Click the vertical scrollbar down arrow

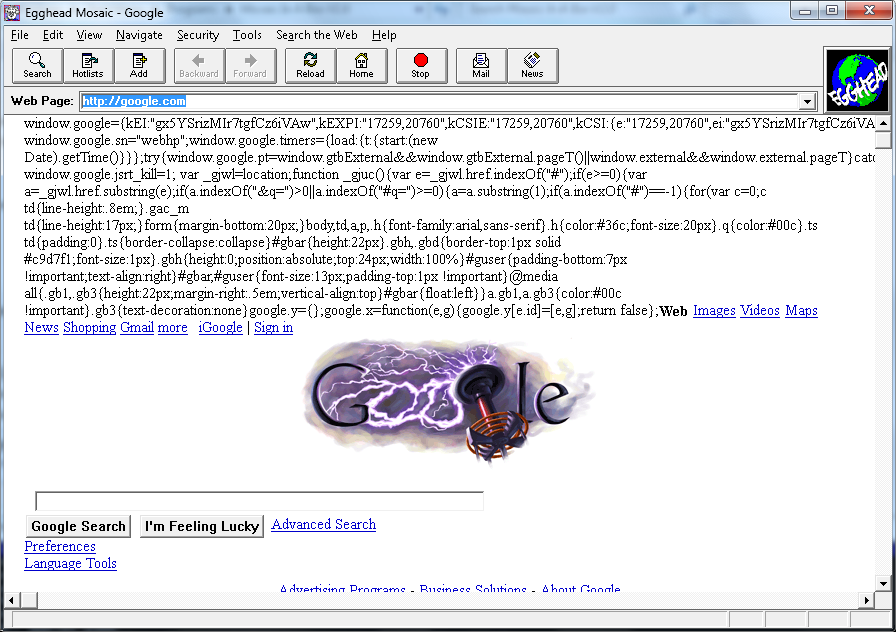coord(883,584)
